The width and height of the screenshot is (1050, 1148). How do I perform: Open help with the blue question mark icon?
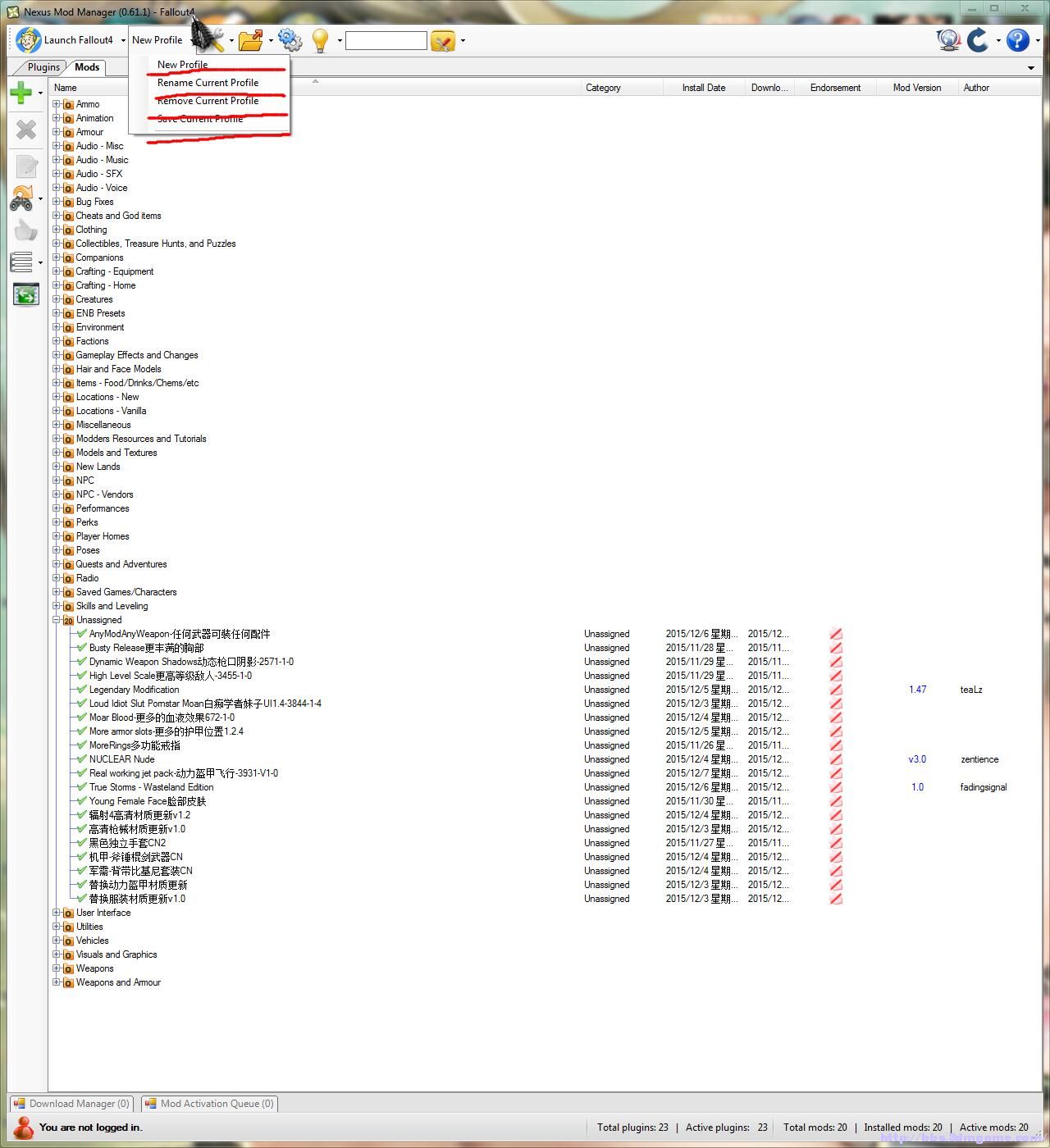pos(1017,39)
